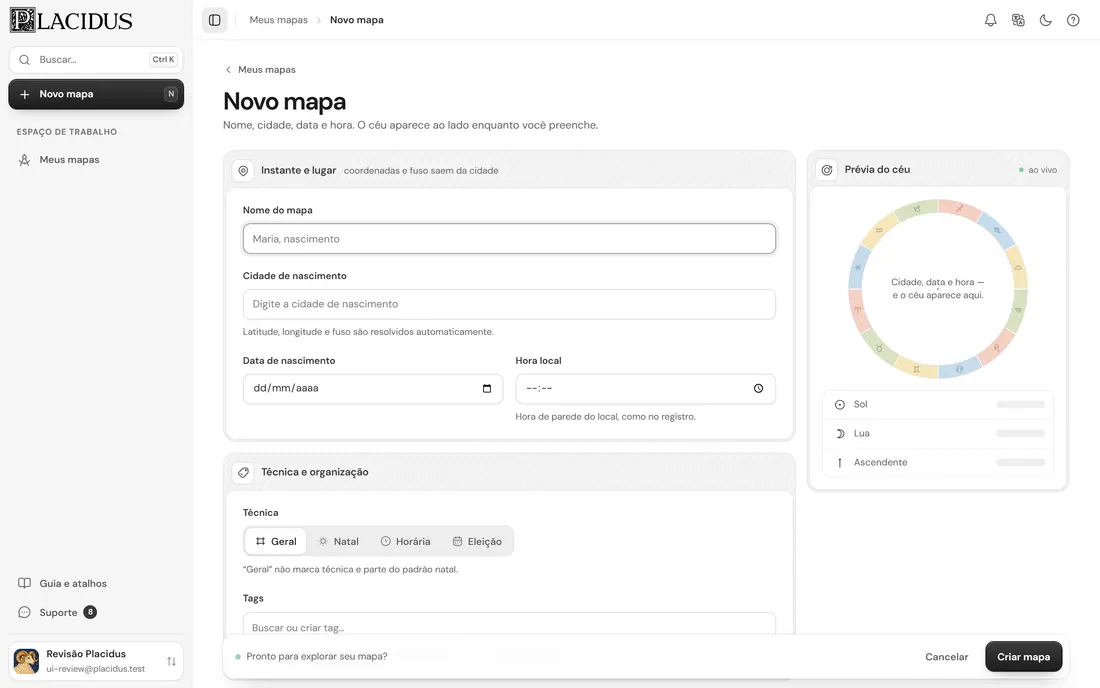Click the "ao vivo" status label
Screen dimensions: 1100x688
[x=1038, y=170]
